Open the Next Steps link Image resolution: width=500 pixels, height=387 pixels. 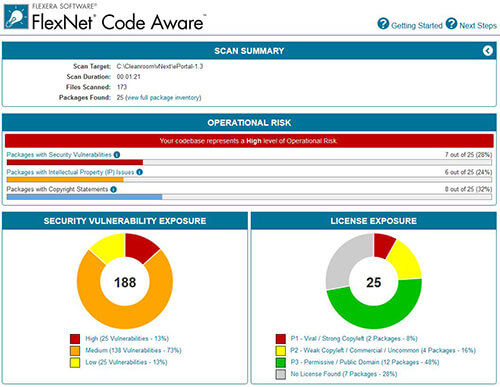[x=478, y=26]
